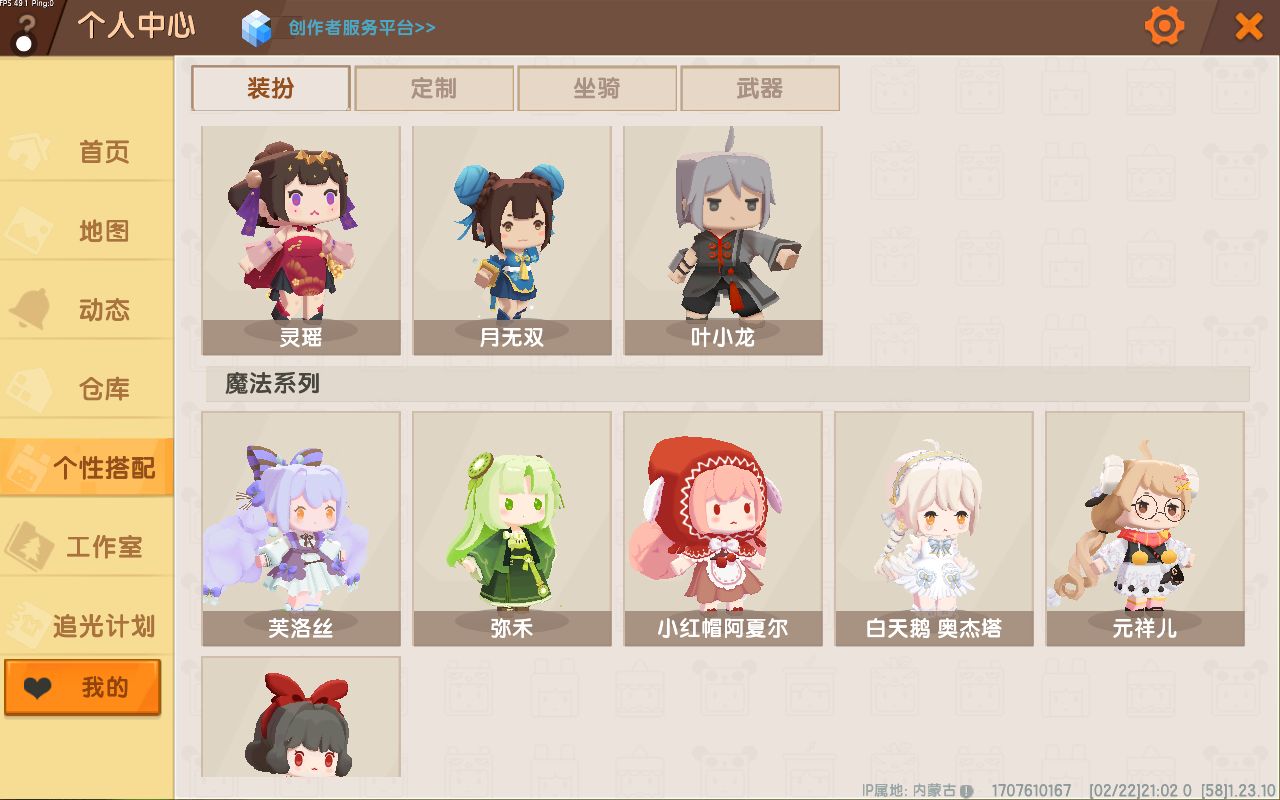Select 仓库 in the sidebar
This screenshot has width=1280, height=800.
(87, 389)
